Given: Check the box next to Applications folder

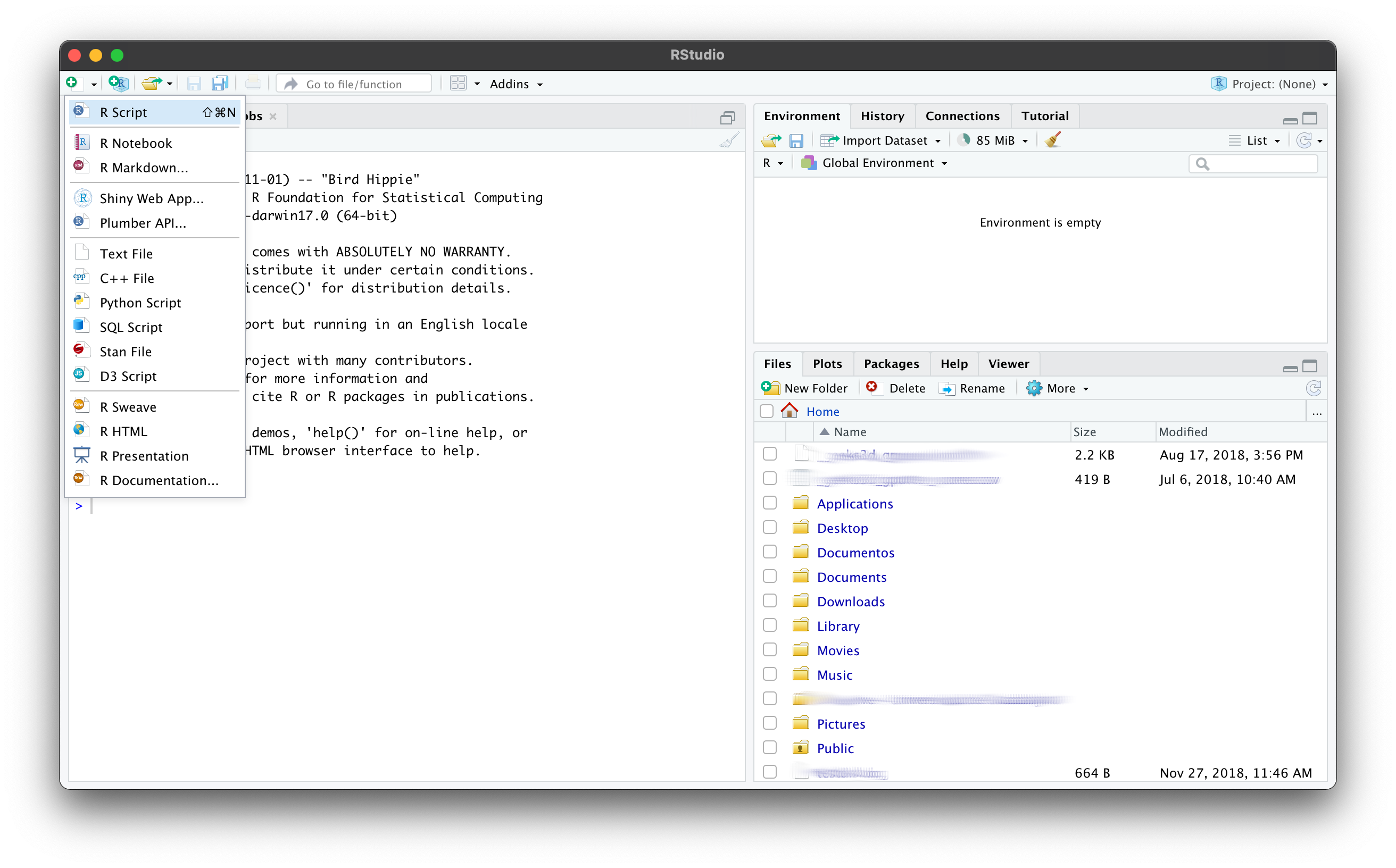Looking at the screenshot, I should (769, 504).
